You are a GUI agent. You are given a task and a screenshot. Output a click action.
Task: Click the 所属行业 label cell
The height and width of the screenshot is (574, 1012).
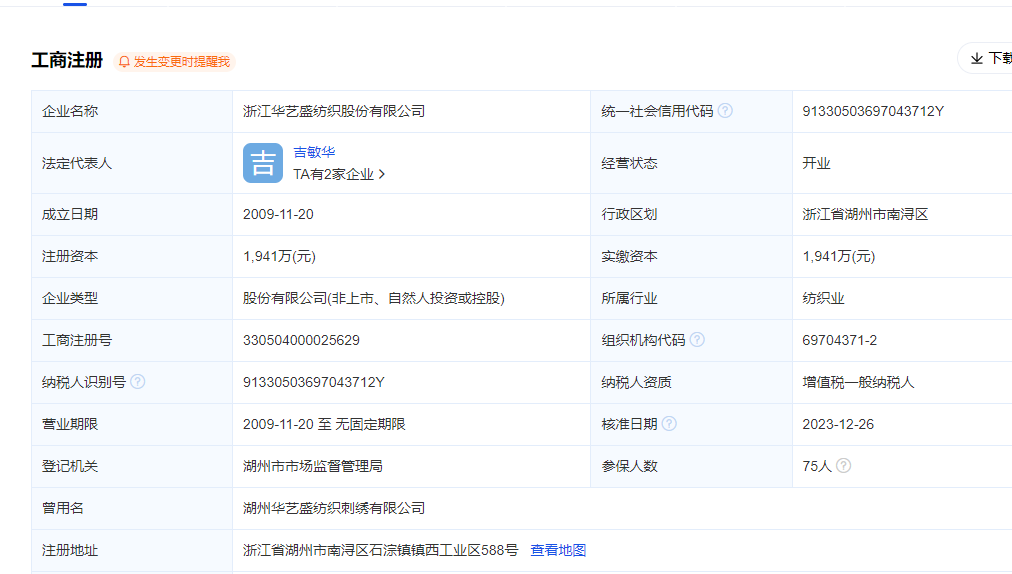coord(691,298)
